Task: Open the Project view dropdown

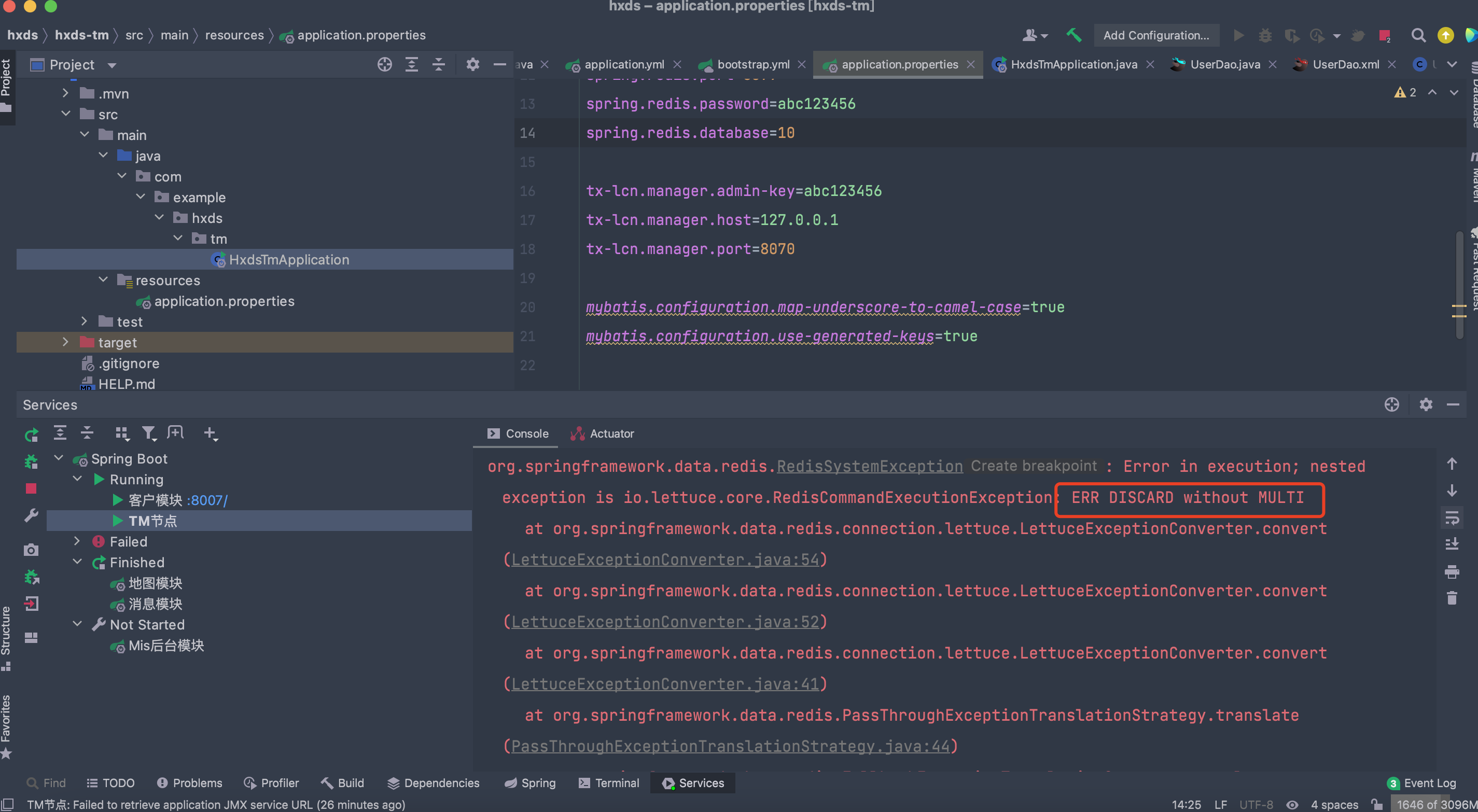Action: click(112, 65)
